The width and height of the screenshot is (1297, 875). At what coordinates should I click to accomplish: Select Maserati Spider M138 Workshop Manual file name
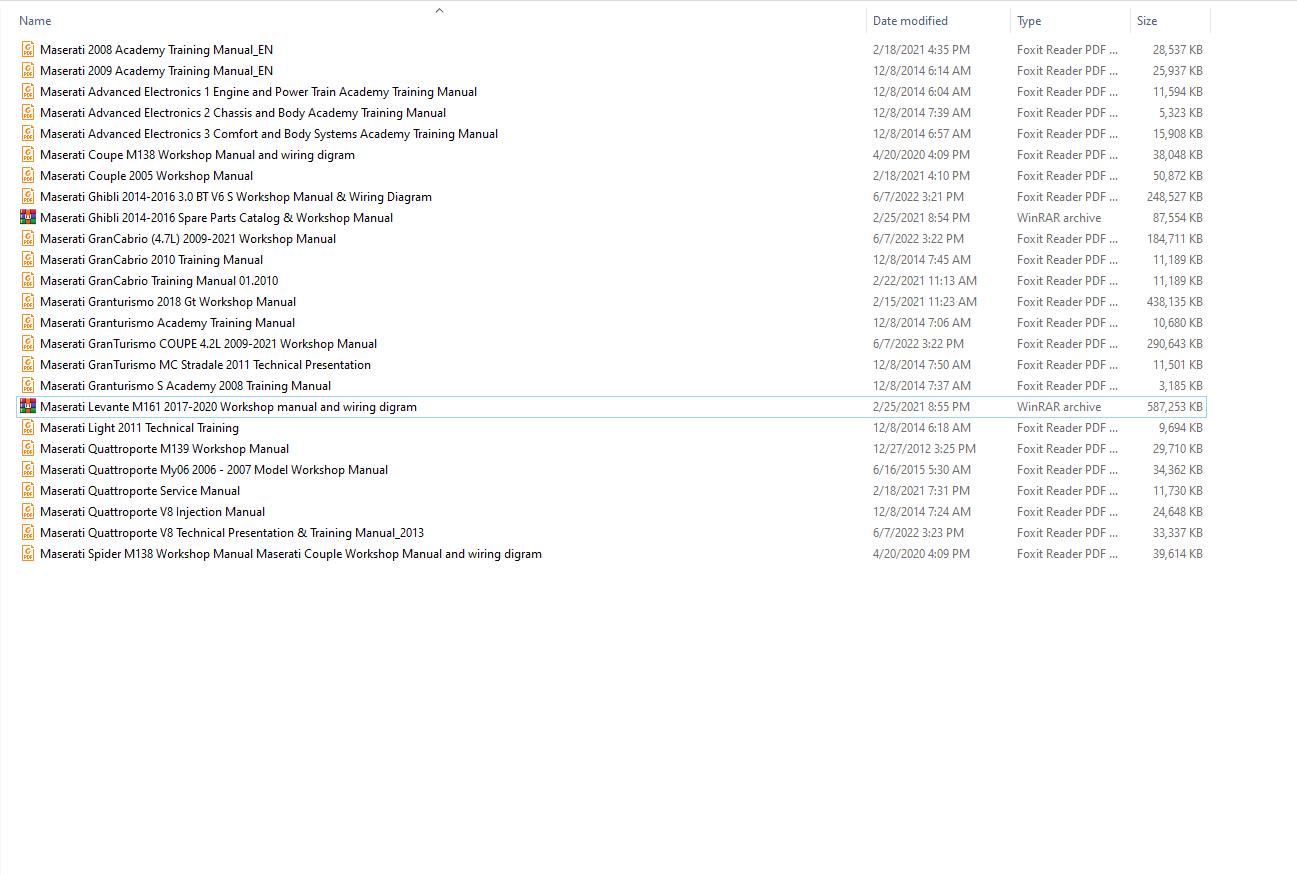(x=291, y=553)
